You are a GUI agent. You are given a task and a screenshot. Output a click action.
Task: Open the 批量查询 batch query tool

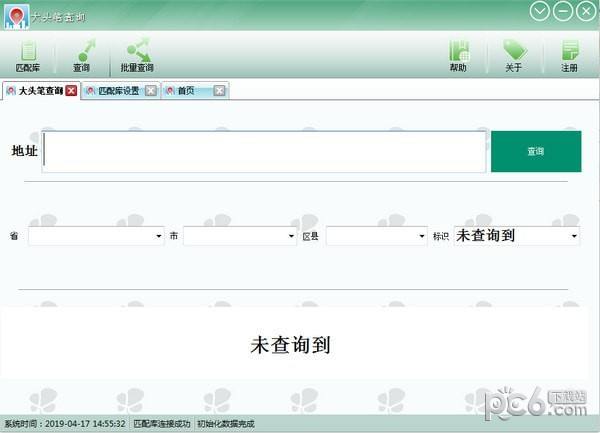point(136,54)
